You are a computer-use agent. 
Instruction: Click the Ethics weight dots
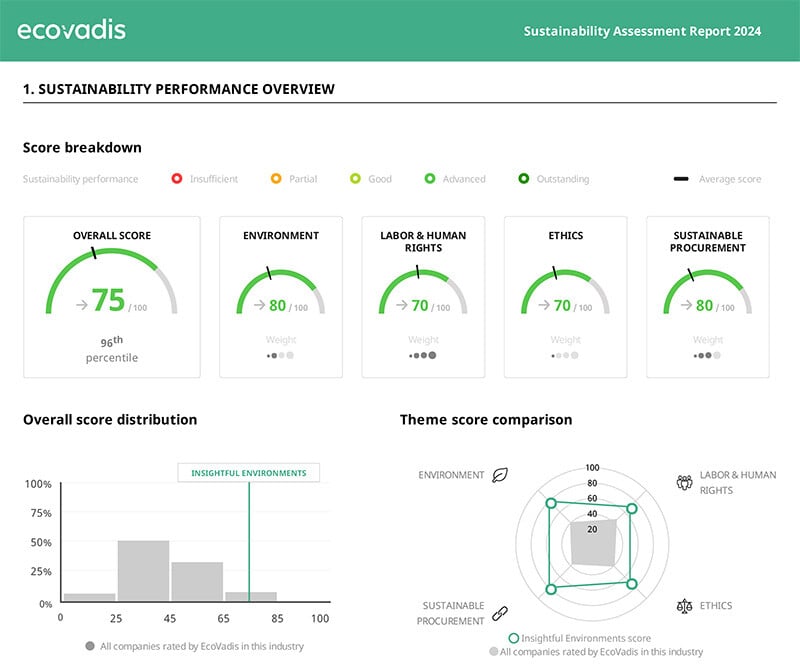pyautogui.click(x=565, y=355)
